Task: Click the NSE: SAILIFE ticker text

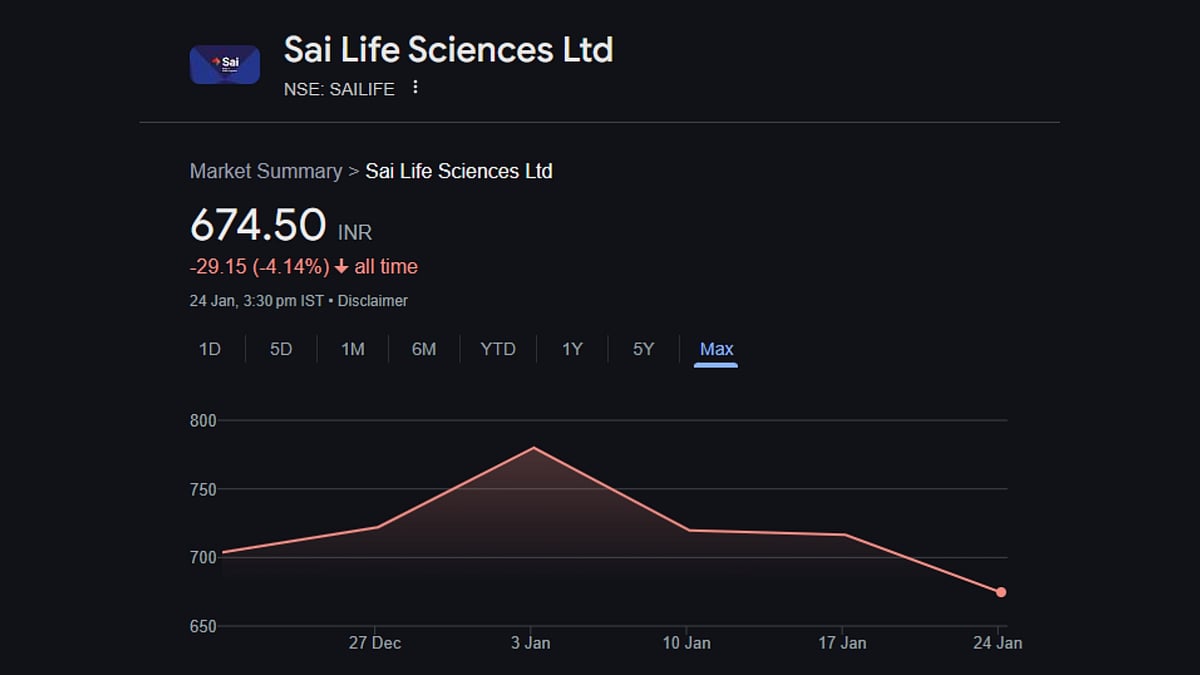Action: point(339,89)
